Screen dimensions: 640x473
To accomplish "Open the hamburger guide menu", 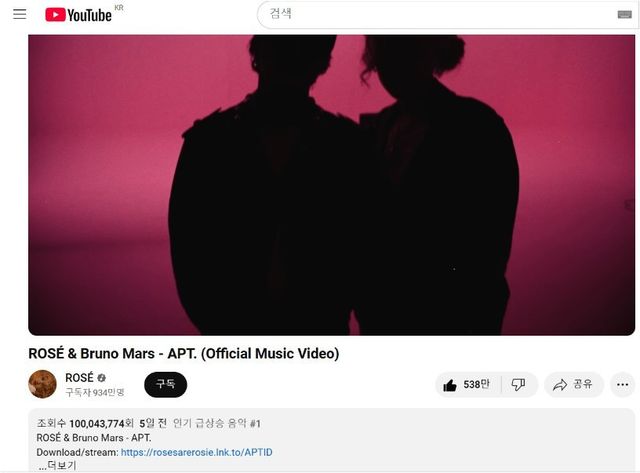I will [x=20, y=14].
